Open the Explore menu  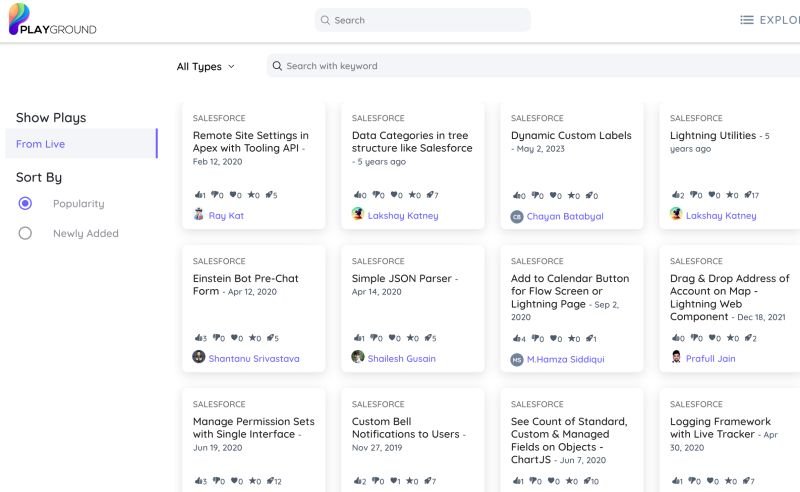770,20
